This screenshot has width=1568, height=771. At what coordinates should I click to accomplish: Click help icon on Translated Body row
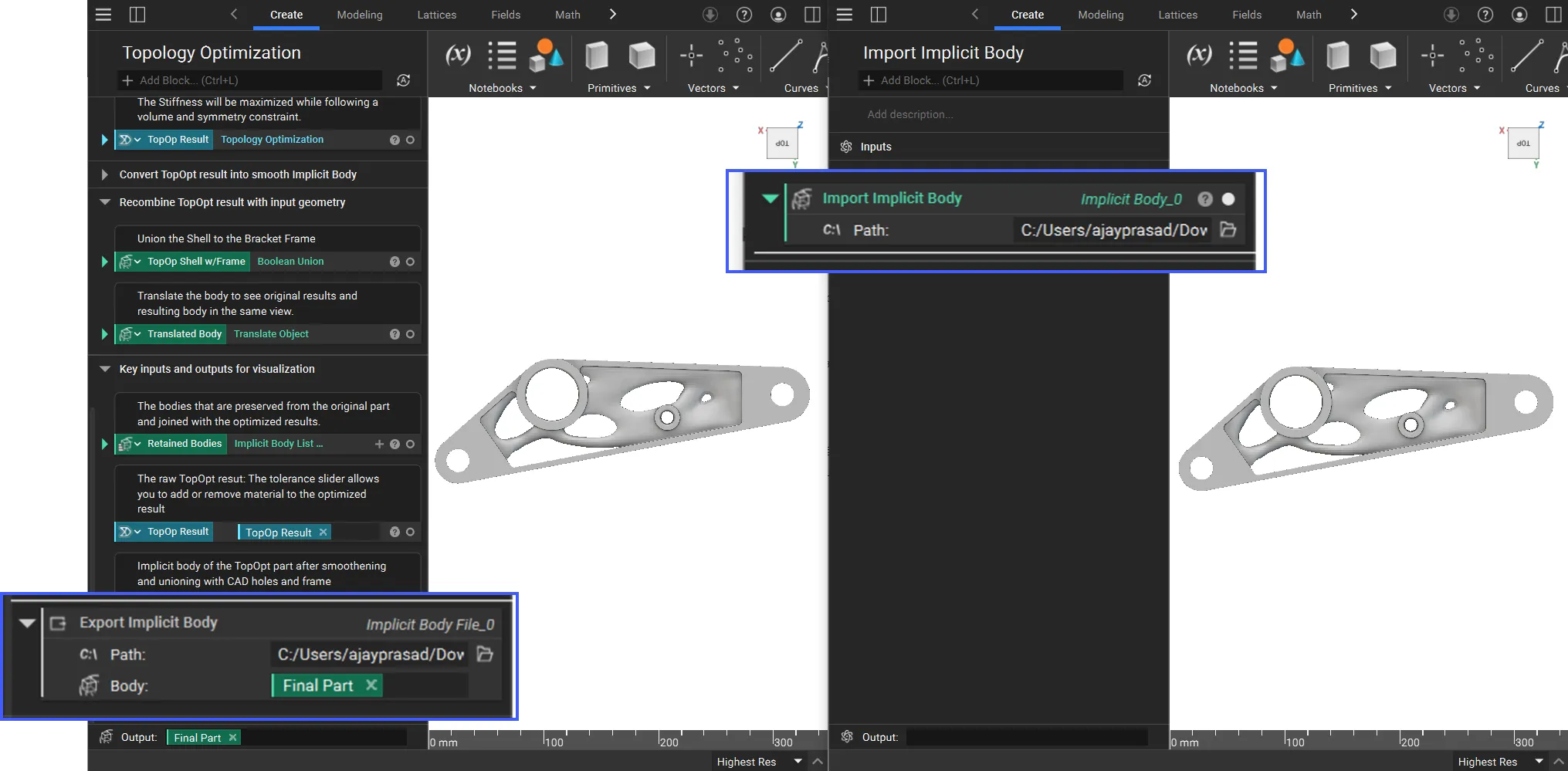[x=395, y=334]
